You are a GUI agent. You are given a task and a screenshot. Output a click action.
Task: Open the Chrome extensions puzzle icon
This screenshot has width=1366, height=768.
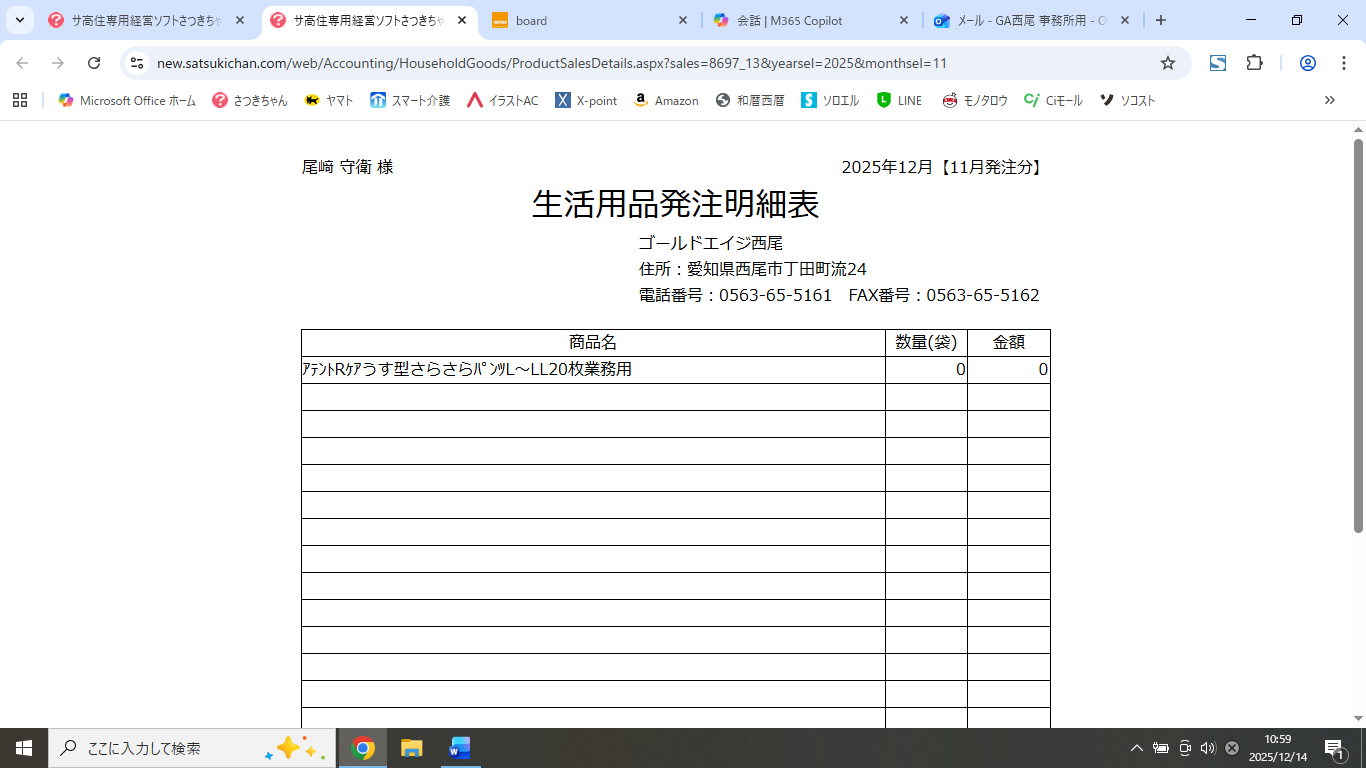tap(1254, 63)
